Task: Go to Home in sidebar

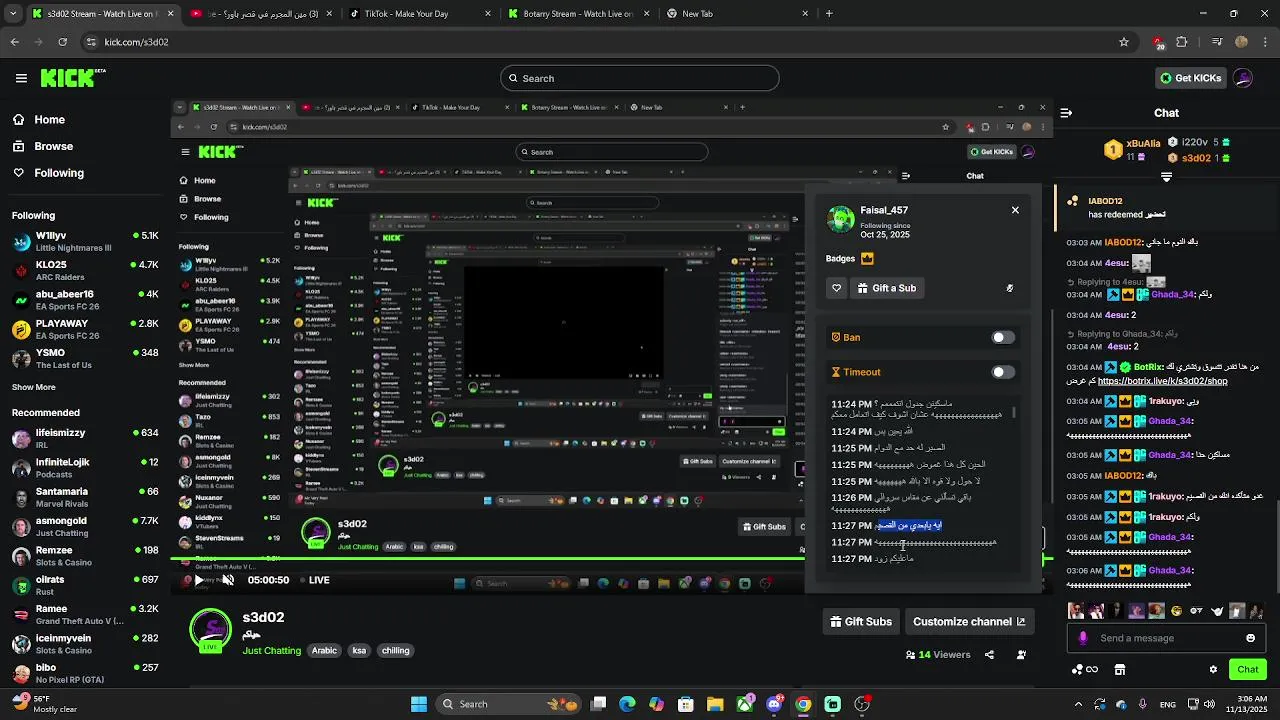Action: pos(39,120)
